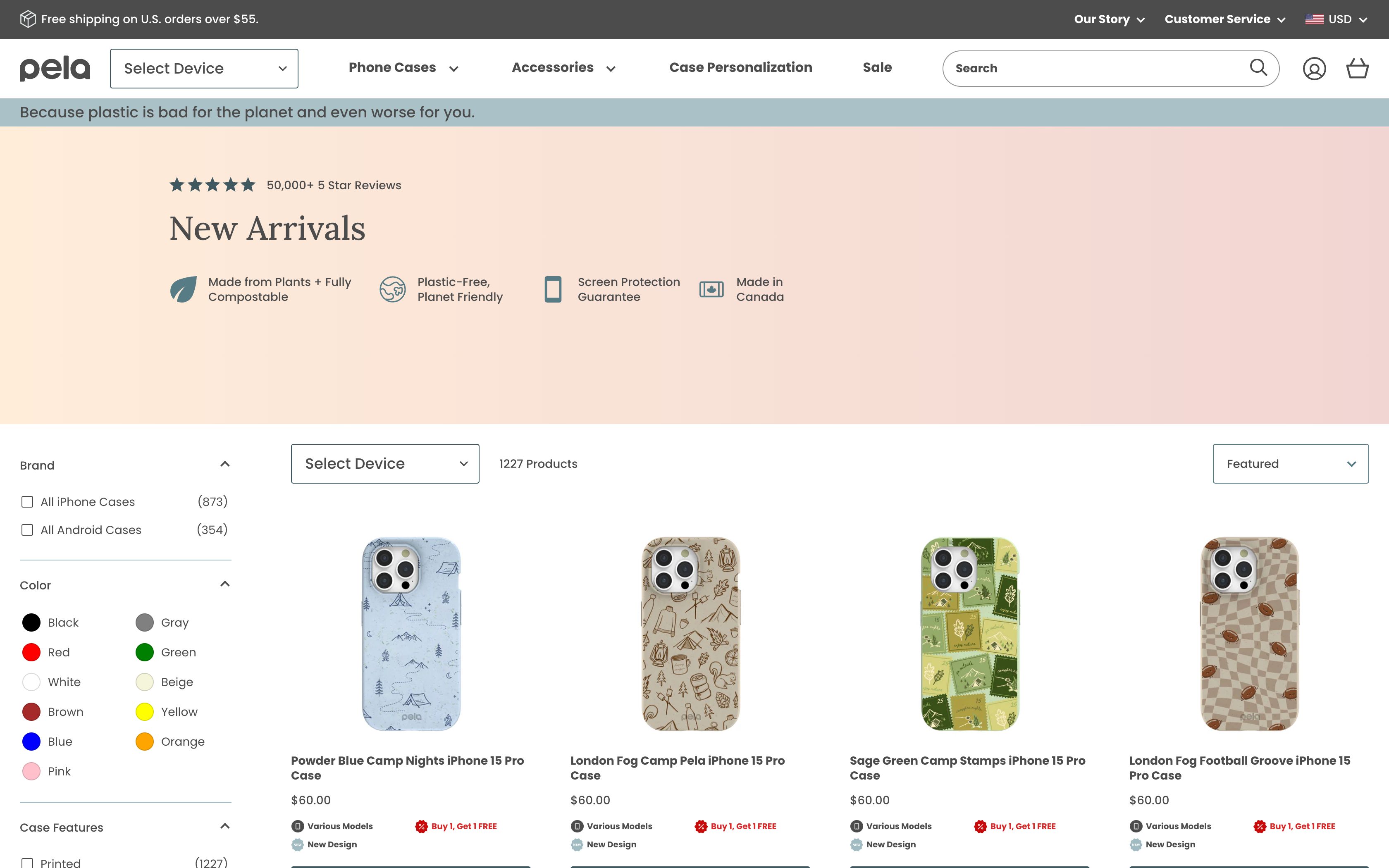Open the shopping cart icon
Viewport: 1389px width, 868px height.
click(x=1358, y=68)
